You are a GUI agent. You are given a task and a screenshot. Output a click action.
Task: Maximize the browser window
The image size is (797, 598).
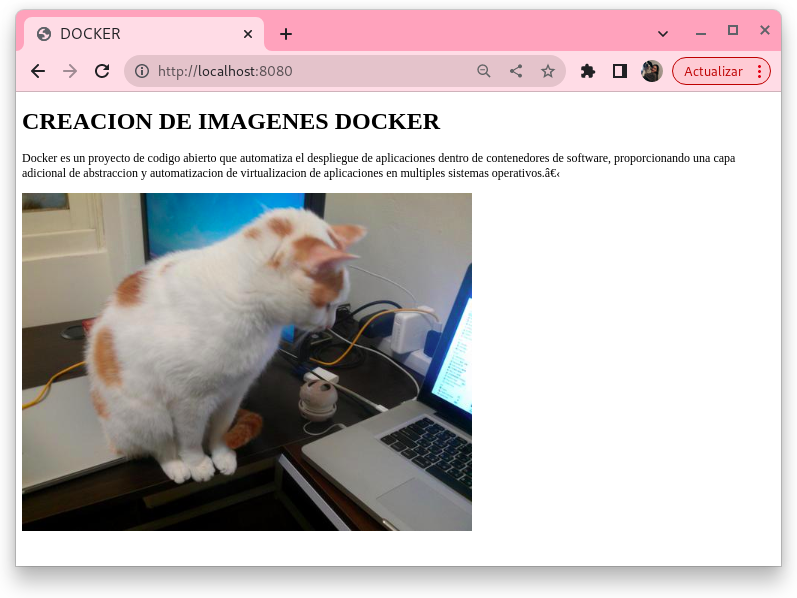point(733,31)
